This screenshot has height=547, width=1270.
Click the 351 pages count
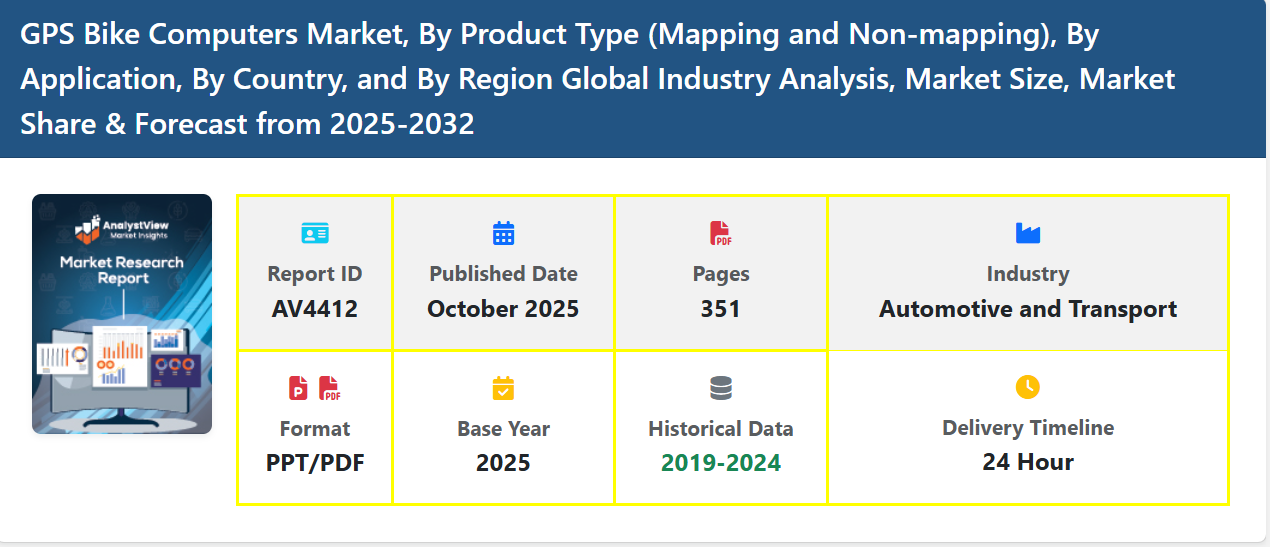click(720, 309)
